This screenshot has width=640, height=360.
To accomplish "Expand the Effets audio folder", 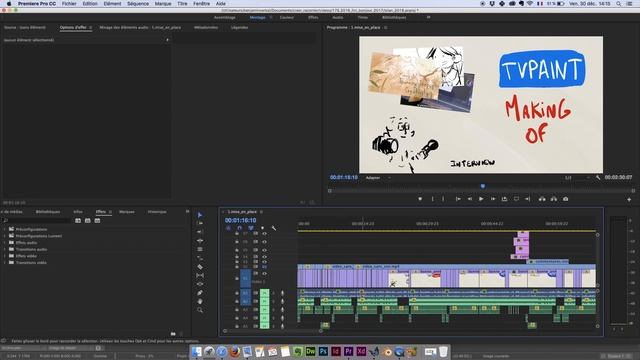I will pos(5,243).
